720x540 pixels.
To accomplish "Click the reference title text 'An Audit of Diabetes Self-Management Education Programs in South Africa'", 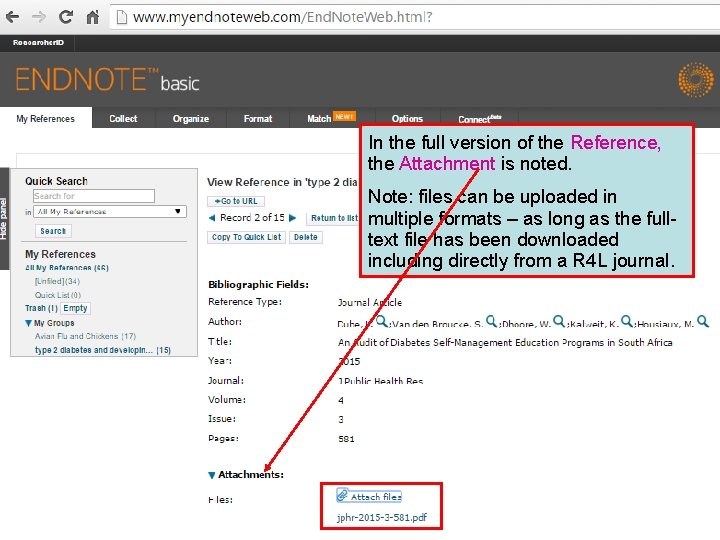I will (x=505, y=343).
